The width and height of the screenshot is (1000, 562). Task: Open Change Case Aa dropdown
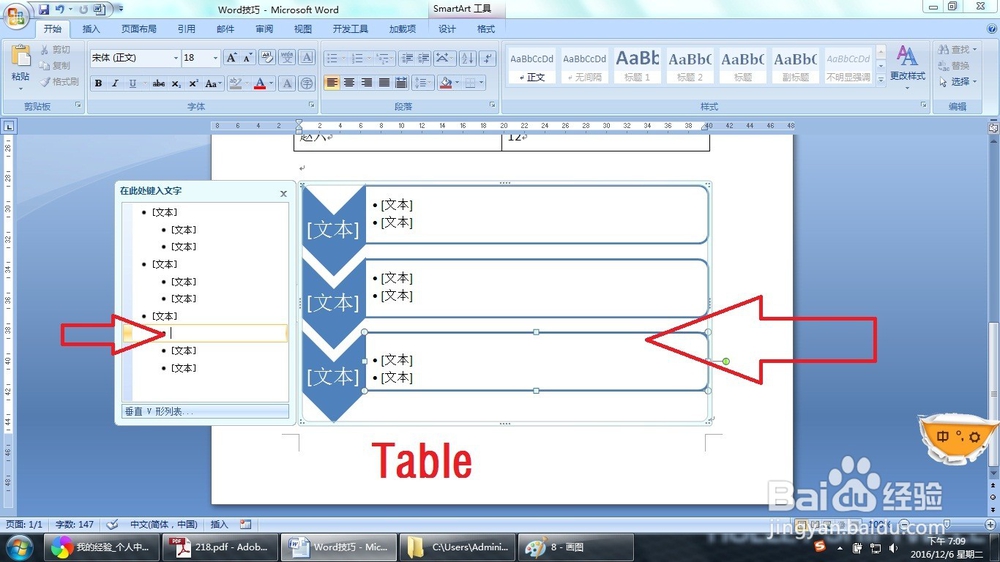click(213, 84)
